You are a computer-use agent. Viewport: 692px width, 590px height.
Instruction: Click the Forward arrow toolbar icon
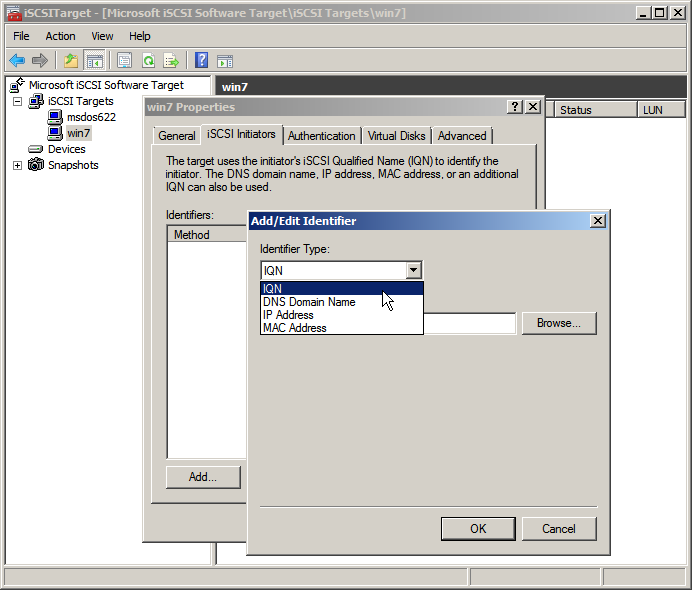pos(40,61)
